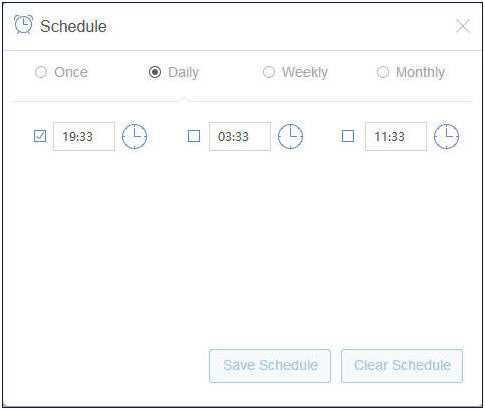Select the Daily radio button
This screenshot has height=410, width=485.
pos(155,72)
